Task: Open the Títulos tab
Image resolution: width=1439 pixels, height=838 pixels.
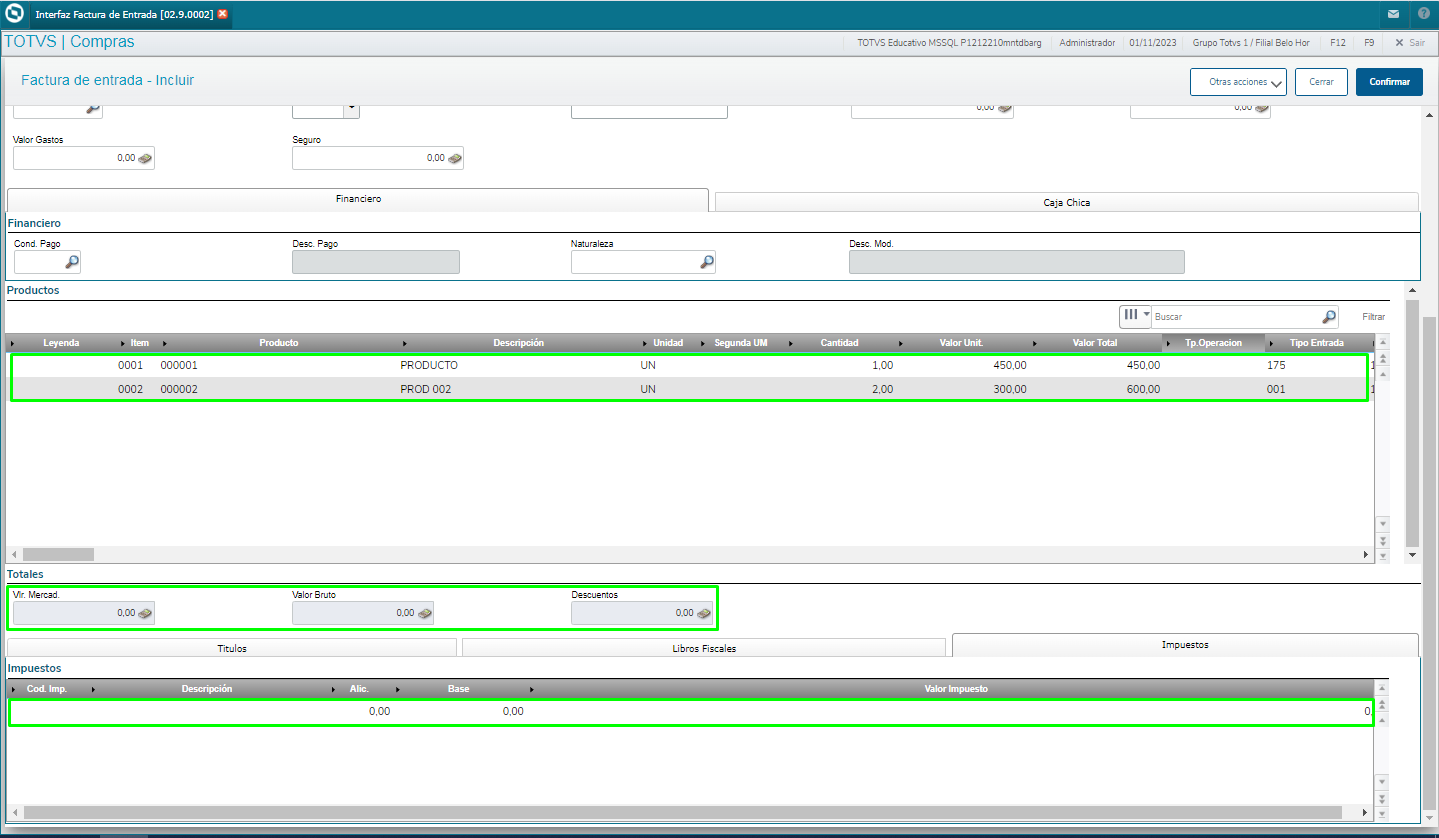Action: coord(232,648)
